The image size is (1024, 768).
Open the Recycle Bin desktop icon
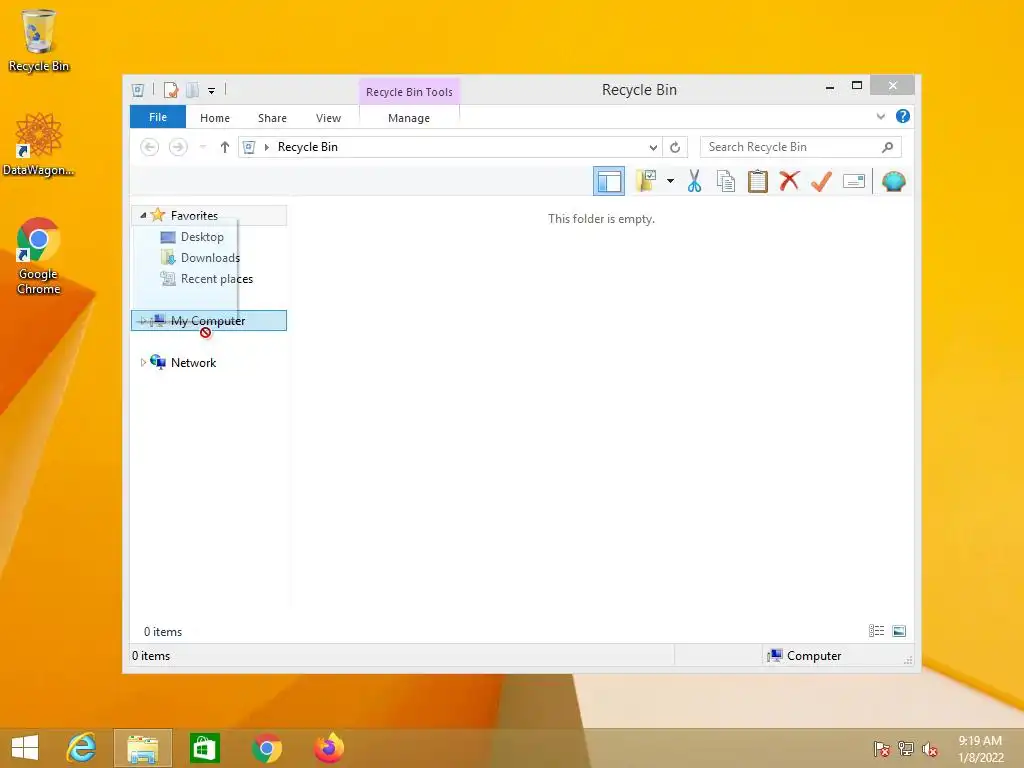point(39,40)
